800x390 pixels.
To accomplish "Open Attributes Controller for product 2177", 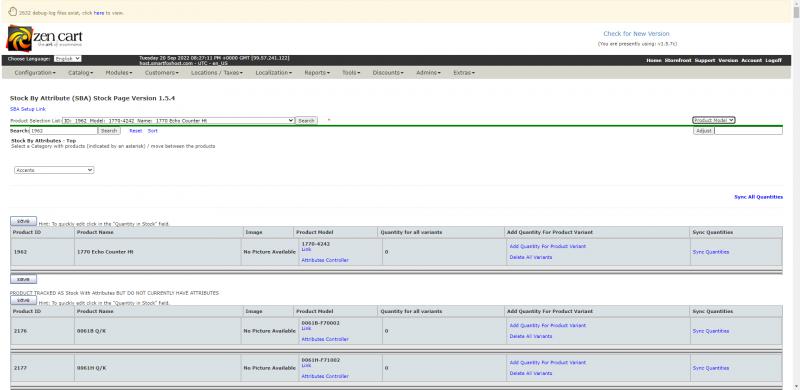I will point(325,377).
